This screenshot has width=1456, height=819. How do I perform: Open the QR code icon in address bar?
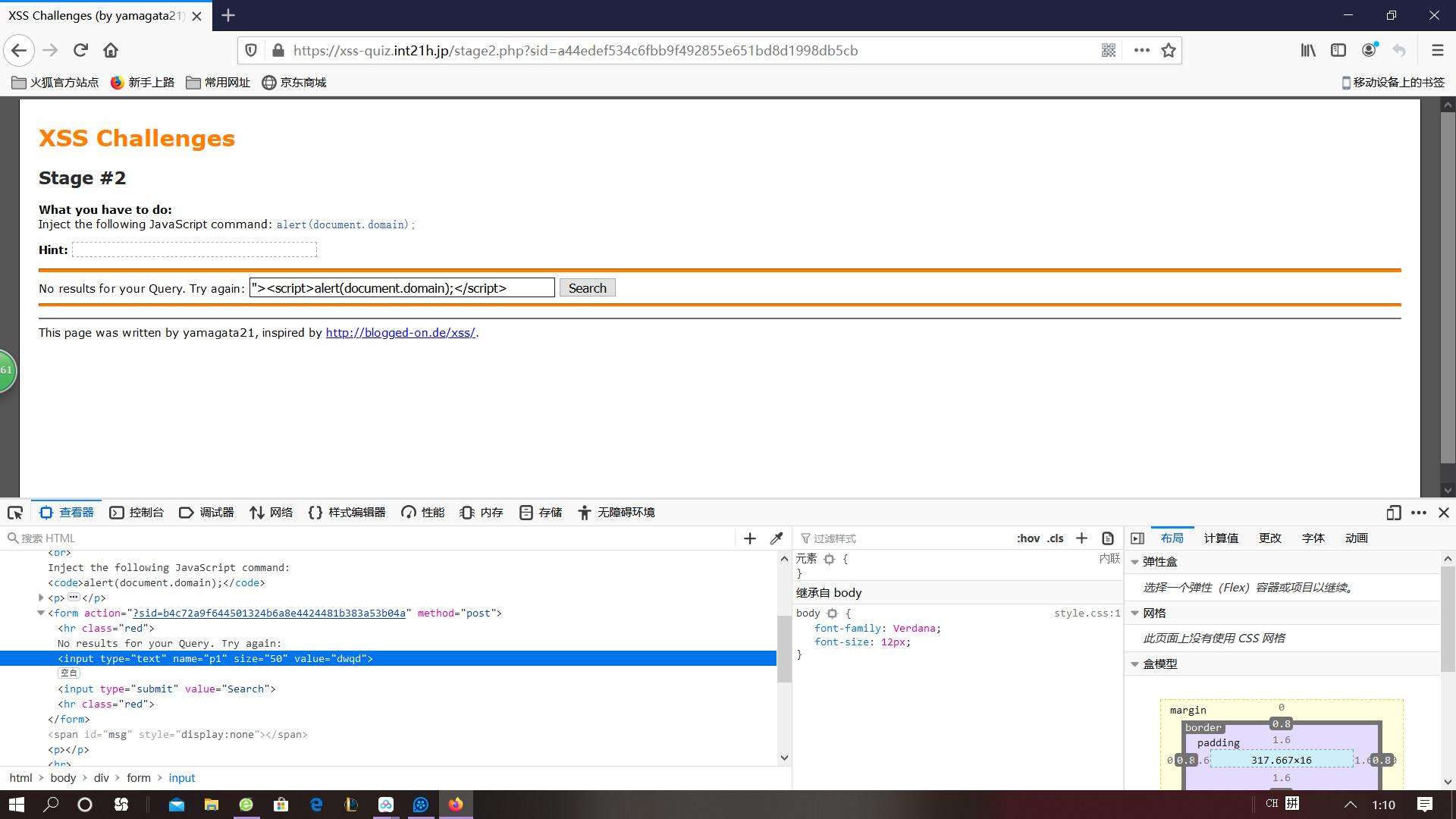click(x=1109, y=51)
